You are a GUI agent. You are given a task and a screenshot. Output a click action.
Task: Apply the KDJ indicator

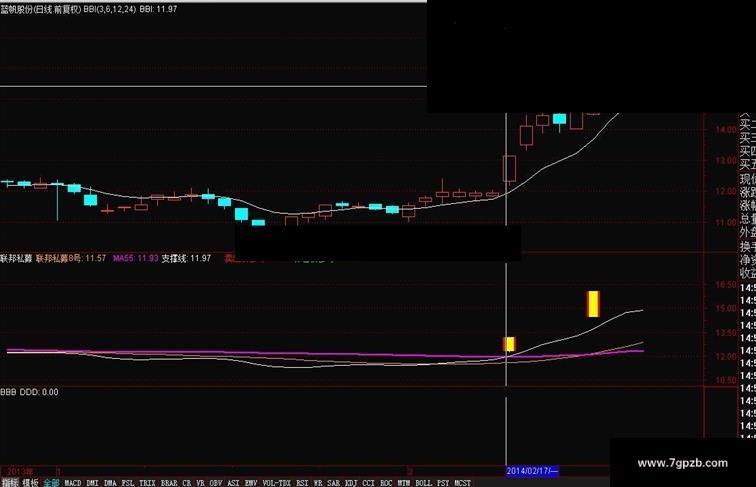point(351,483)
